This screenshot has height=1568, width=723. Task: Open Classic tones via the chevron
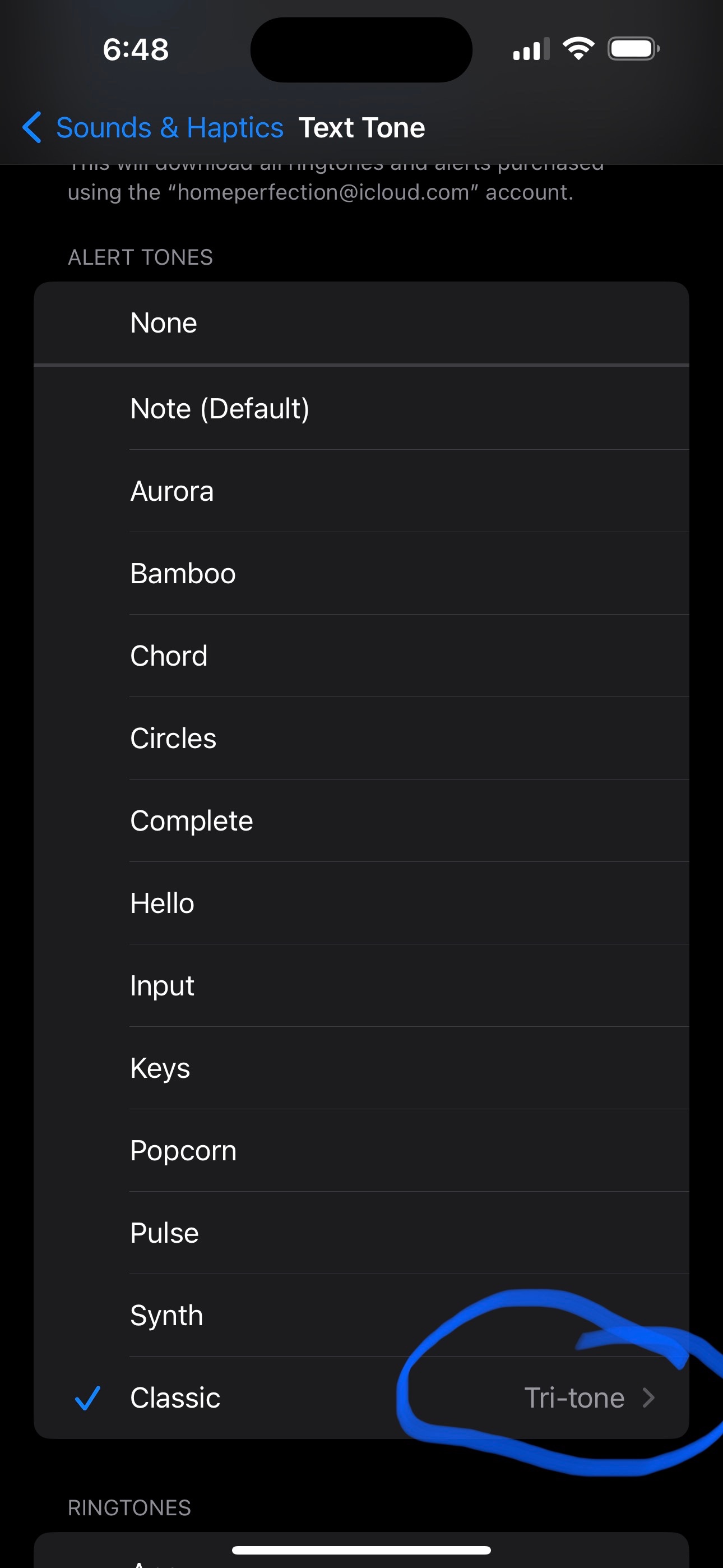coord(649,1398)
